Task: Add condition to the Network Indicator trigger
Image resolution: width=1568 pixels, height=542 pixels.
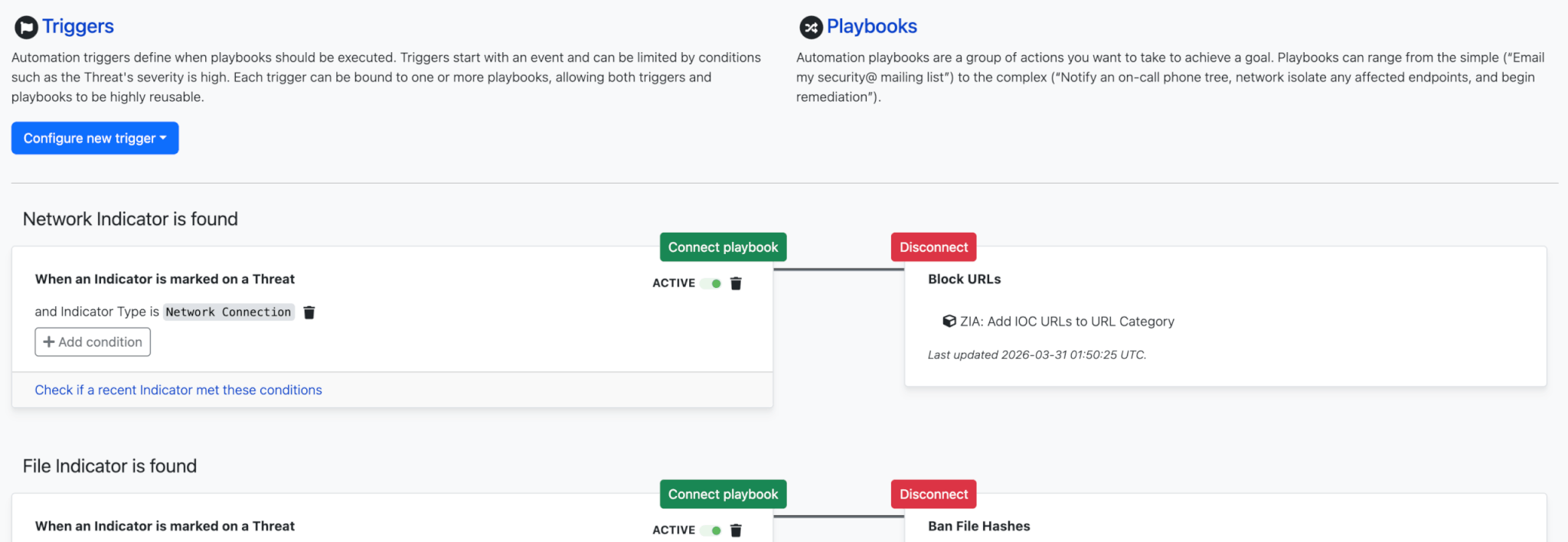Action: click(93, 342)
